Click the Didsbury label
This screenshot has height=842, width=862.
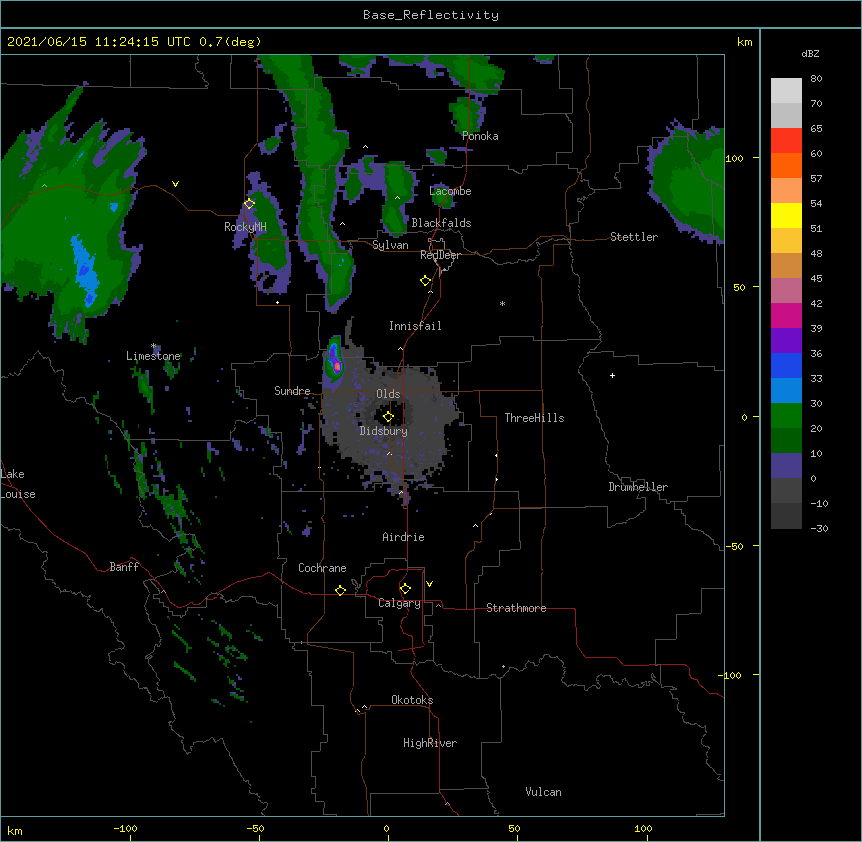(384, 431)
